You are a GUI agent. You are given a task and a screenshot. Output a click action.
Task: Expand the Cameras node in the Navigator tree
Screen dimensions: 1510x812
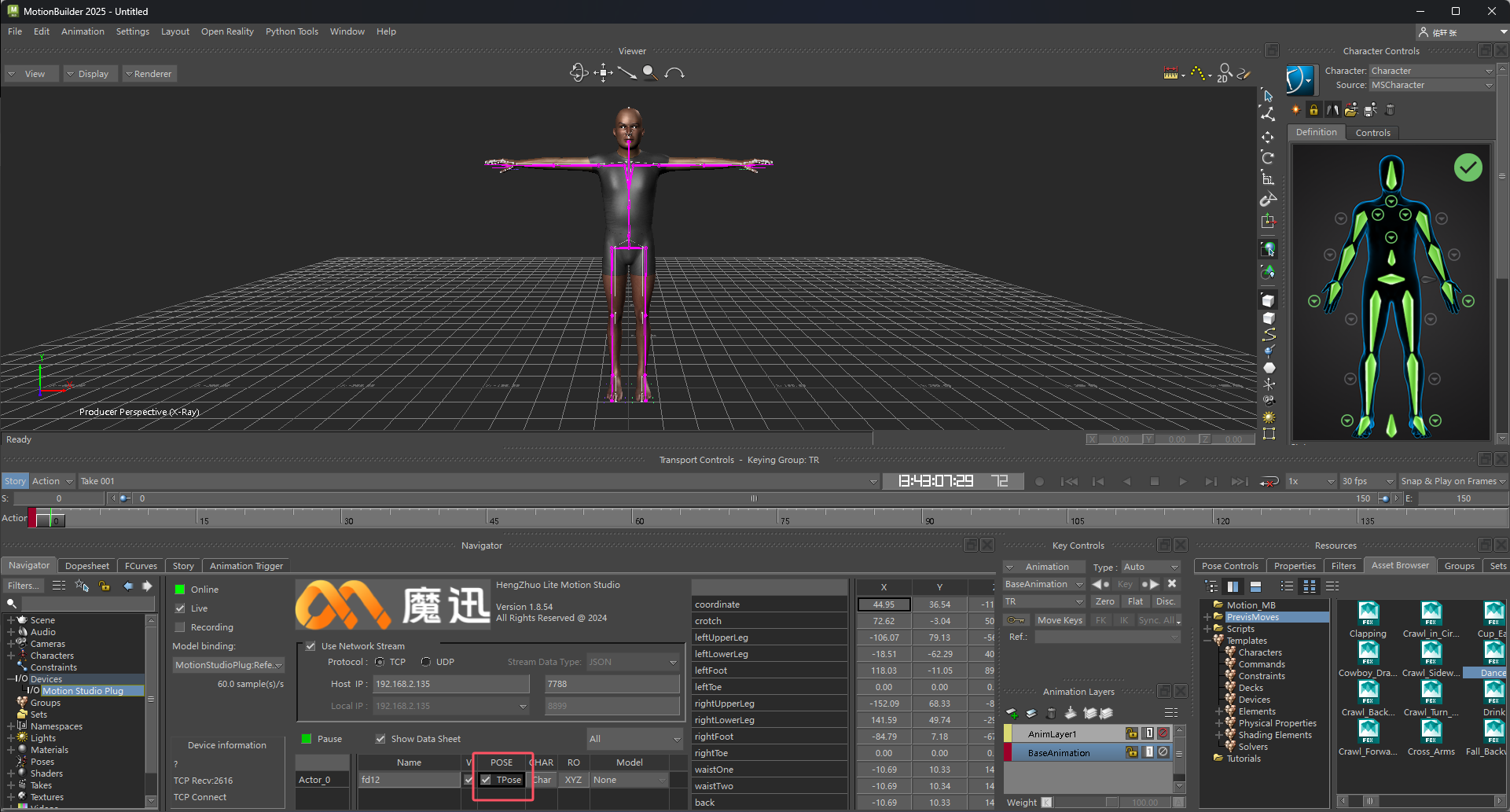coord(11,644)
